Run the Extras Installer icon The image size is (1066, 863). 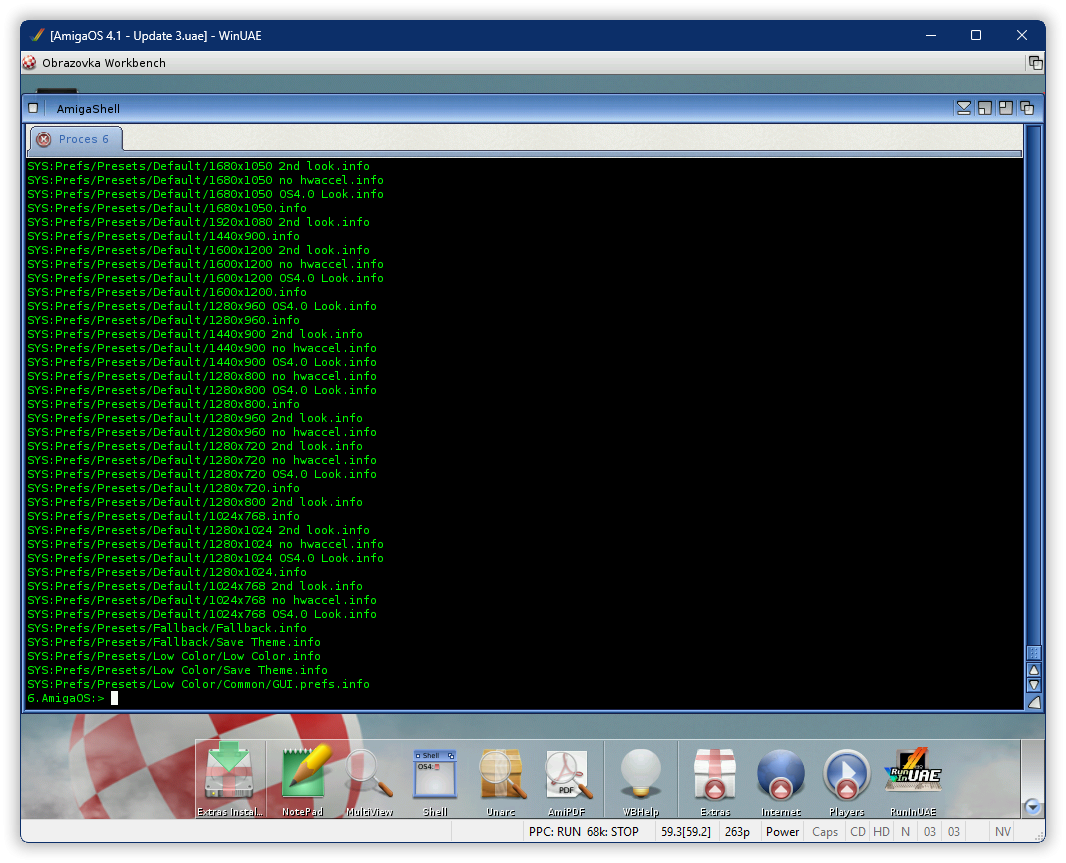[230, 777]
